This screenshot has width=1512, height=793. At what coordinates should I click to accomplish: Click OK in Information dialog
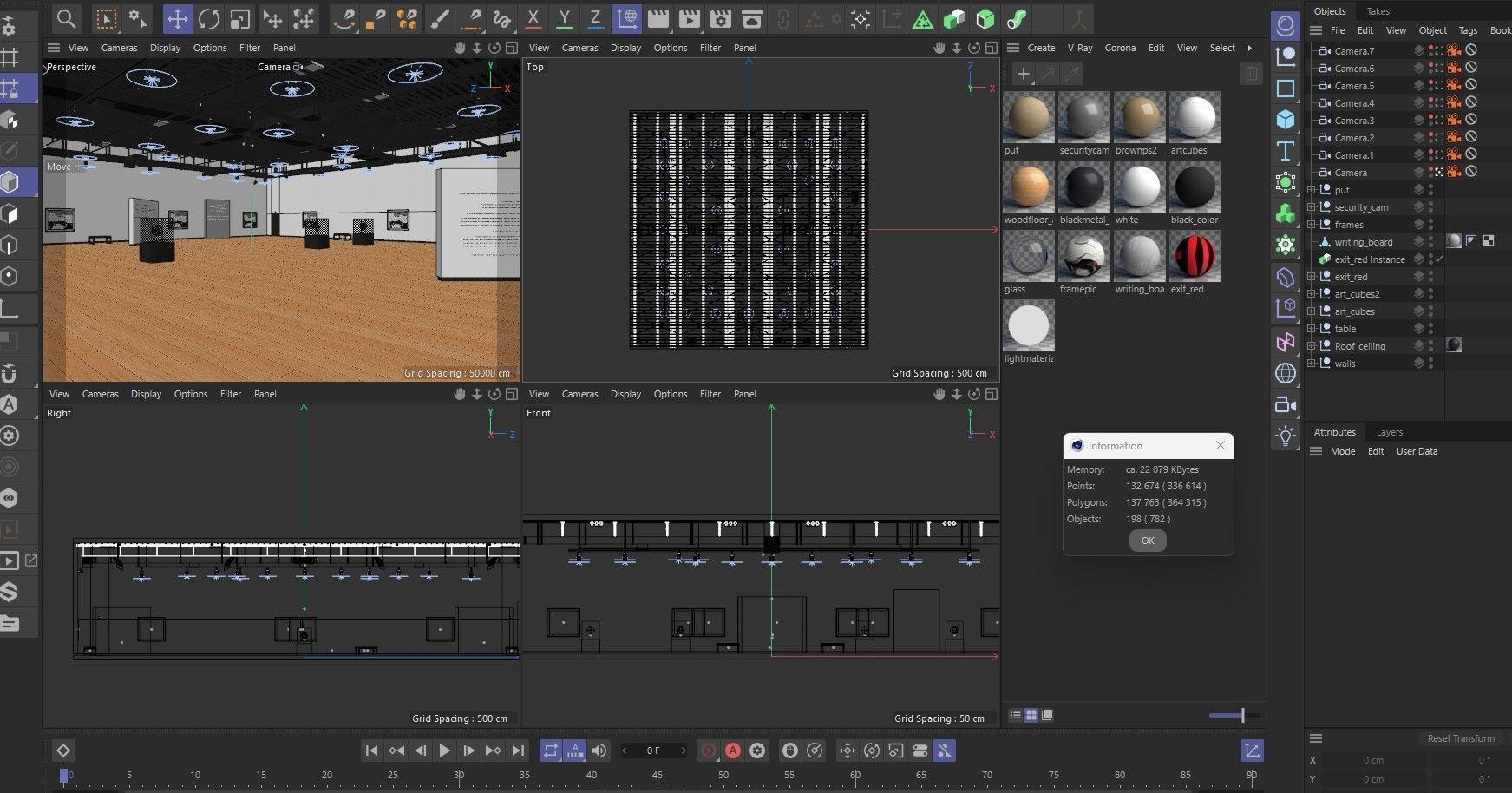pos(1148,541)
